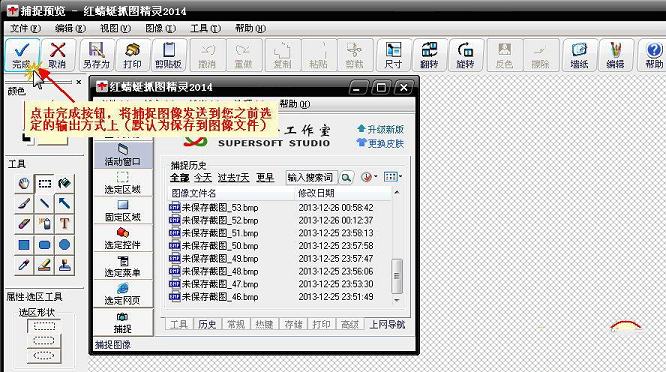Choose the ellipse selection shape option
This screenshot has height=372, width=666.
pos(44,356)
